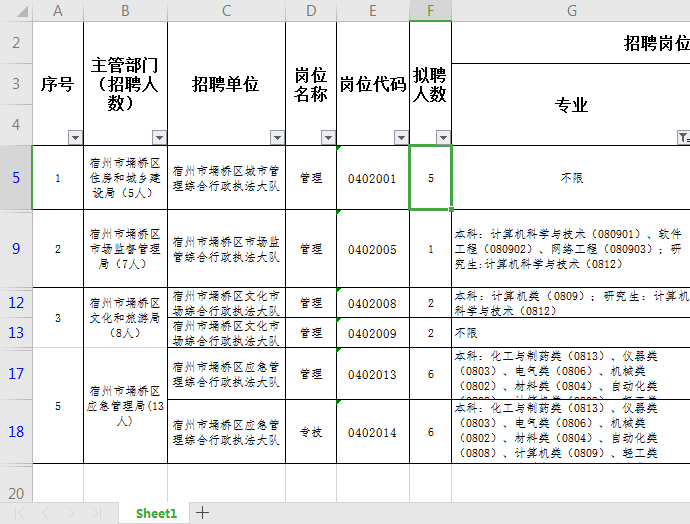The width and height of the screenshot is (690, 524).
Task: Open the 岗位代码 filter dropdown arrow
Action: [x=401, y=137]
